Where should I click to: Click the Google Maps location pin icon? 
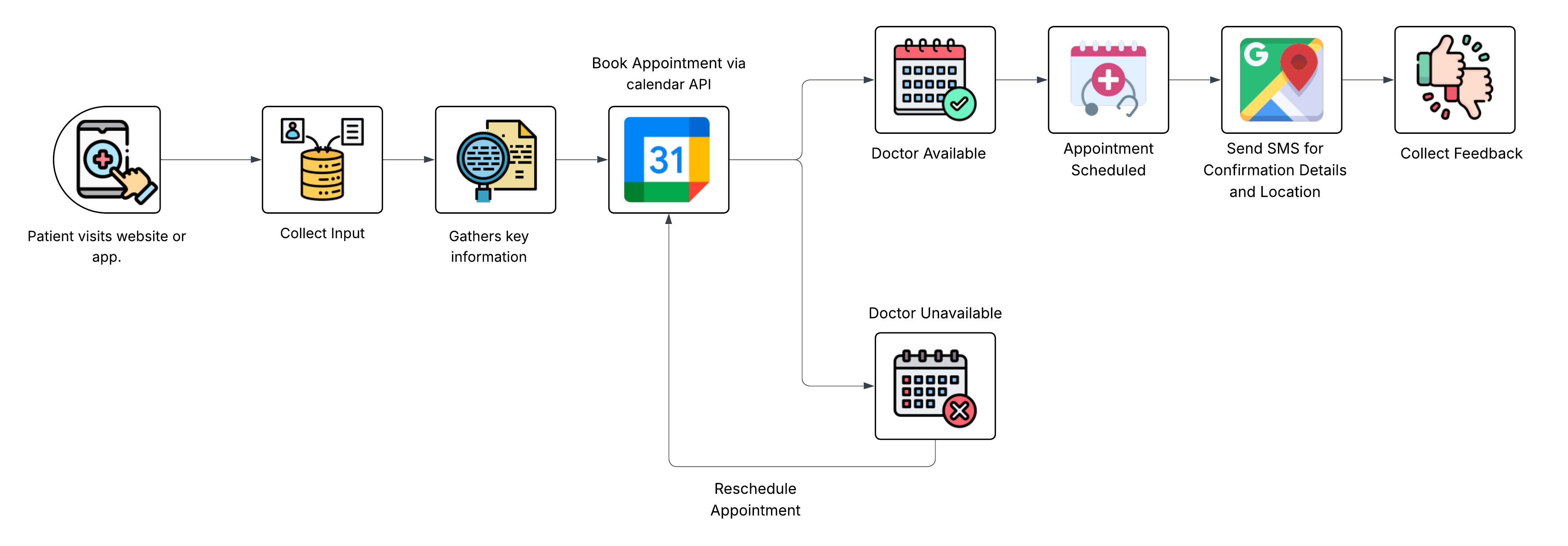click(1281, 80)
